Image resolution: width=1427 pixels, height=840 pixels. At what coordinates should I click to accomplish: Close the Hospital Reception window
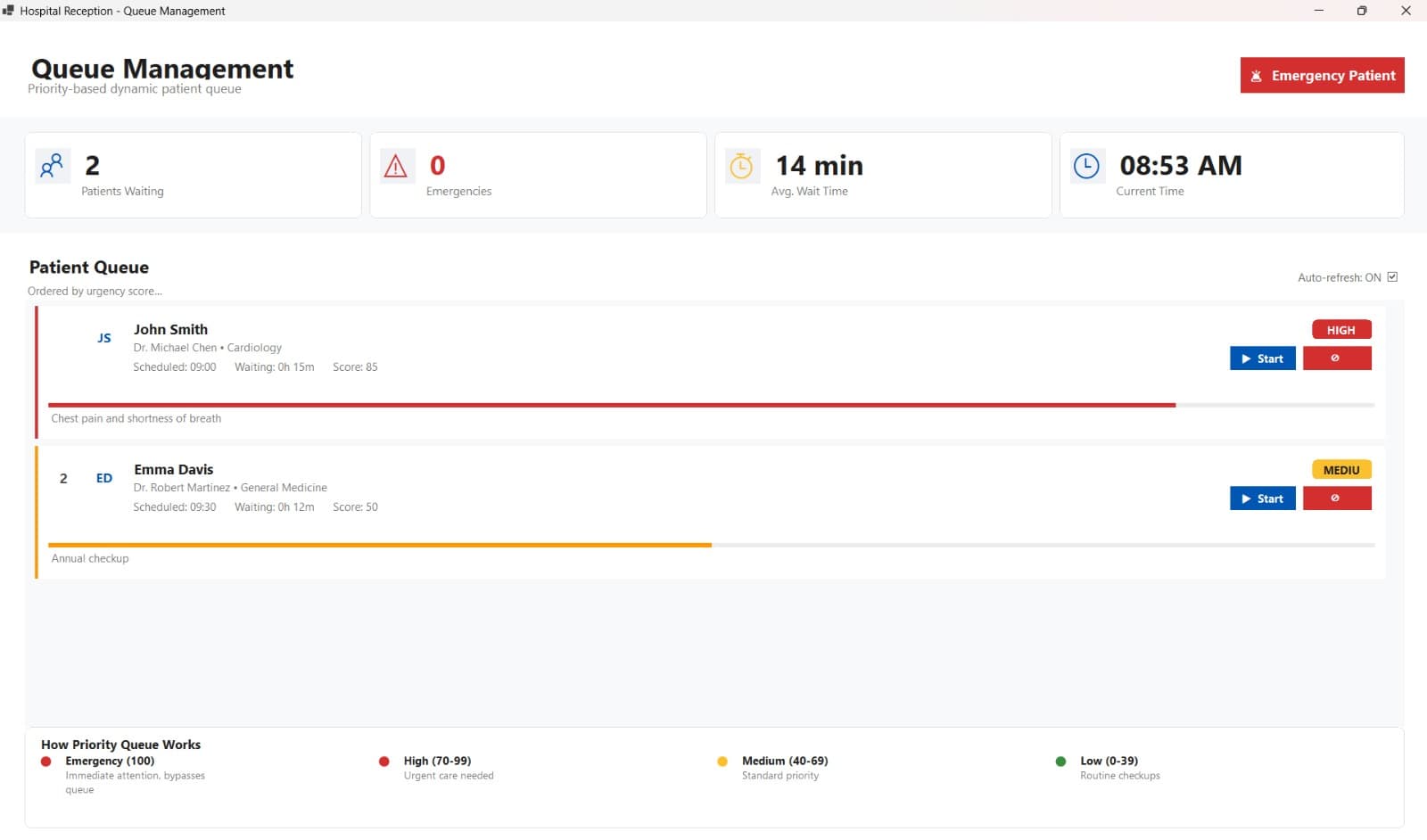1406,11
